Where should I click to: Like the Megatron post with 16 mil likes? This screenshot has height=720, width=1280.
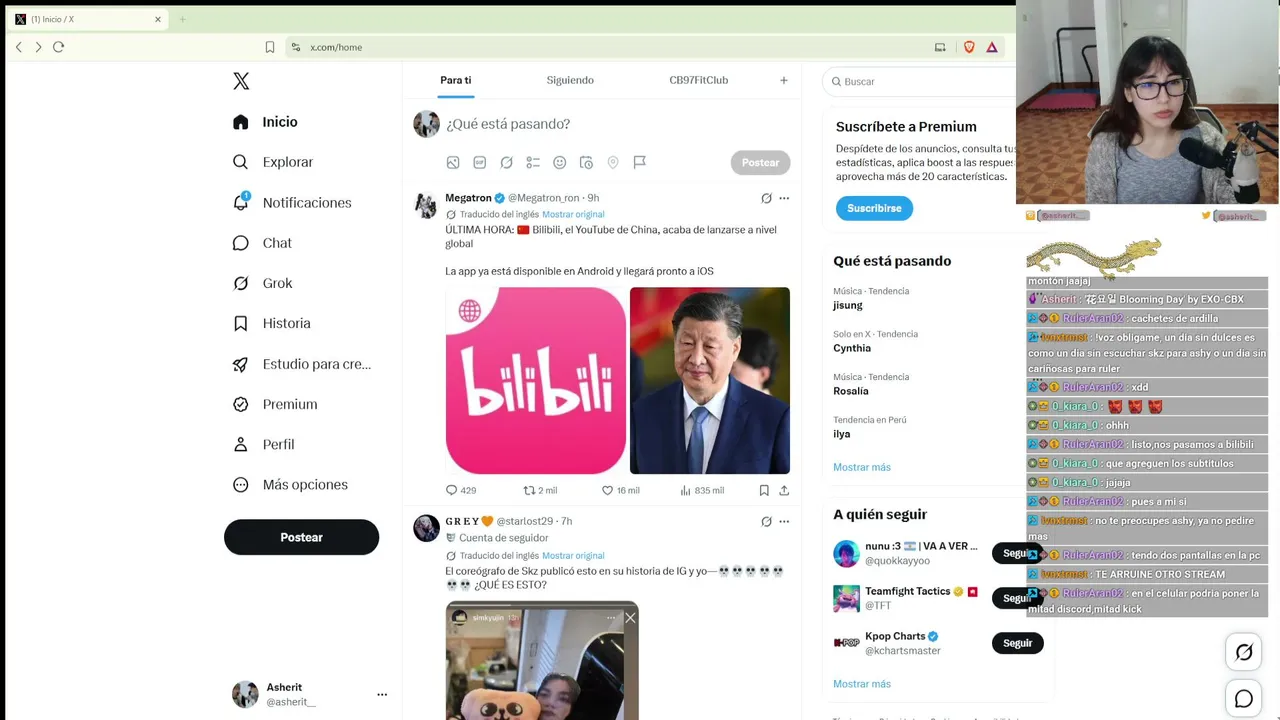(620, 490)
